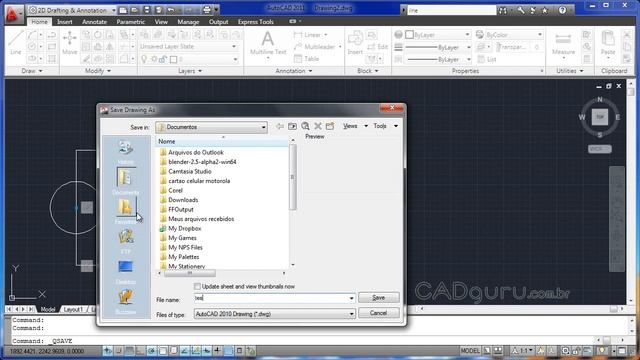Viewport: 640px width, 360px height.
Task: Open Documents in the places sidebar
Action: (125, 181)
